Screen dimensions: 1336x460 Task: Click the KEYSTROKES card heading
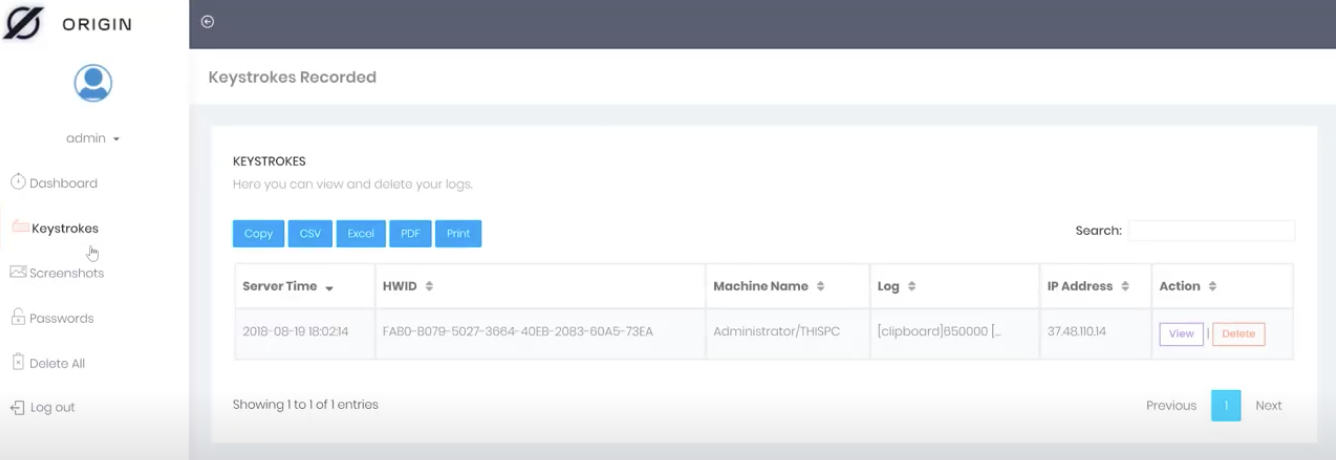(x=269, y=161)
